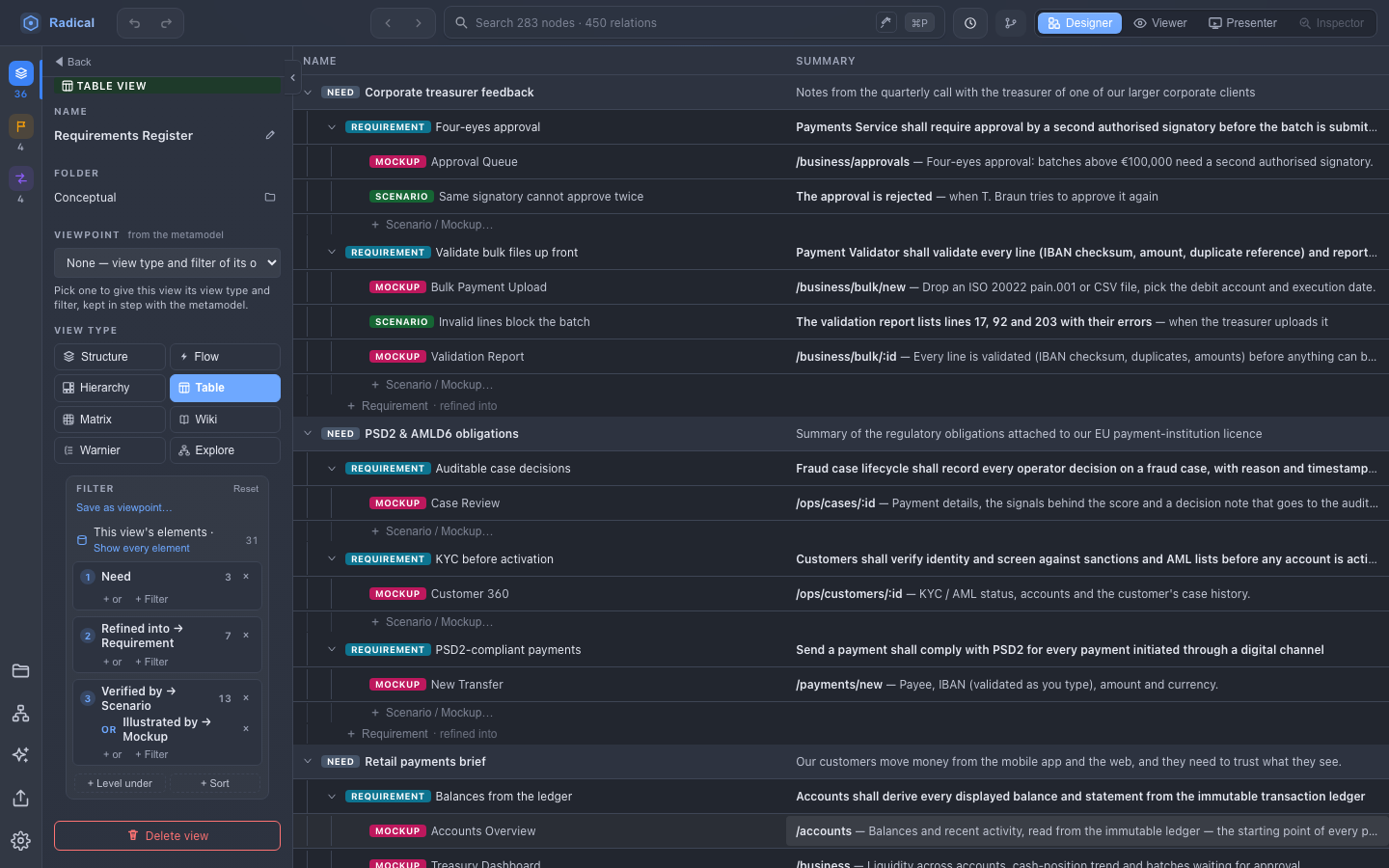Viewport: 1389px width, 868px height.
Task: Select the Matrix view type
Action: (x=110, y=420)
